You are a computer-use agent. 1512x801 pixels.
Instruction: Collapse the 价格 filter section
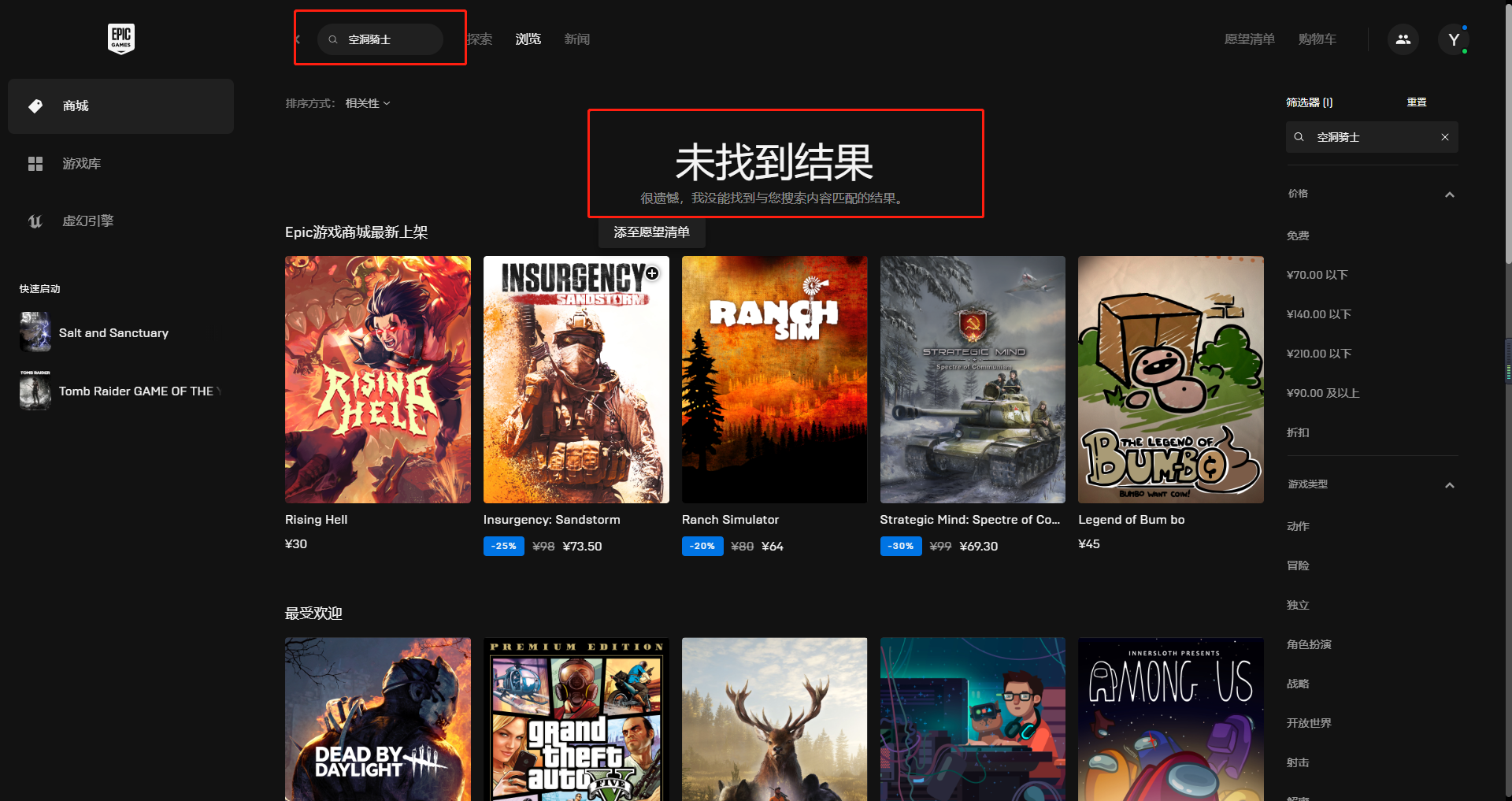pos(1450,195)
